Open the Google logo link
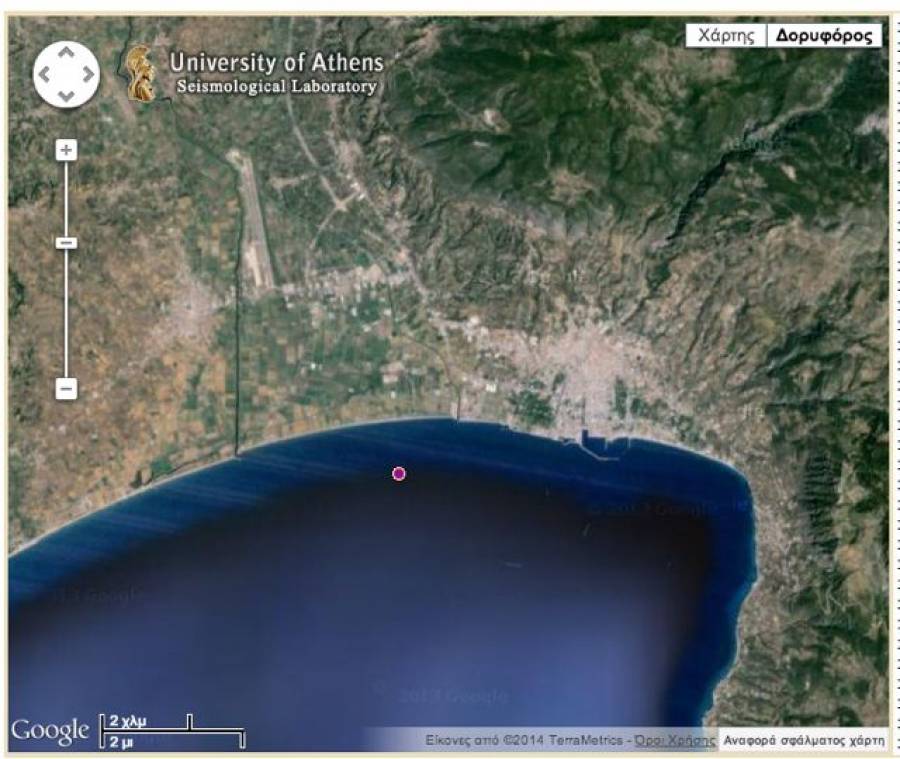Screen dimensions: 900x759 click(x=50, y=731)
